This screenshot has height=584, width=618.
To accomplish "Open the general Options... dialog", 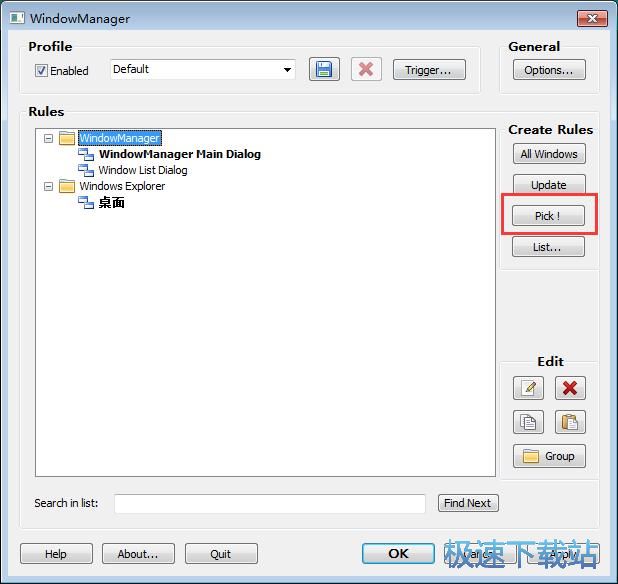I will pos(549,70).
